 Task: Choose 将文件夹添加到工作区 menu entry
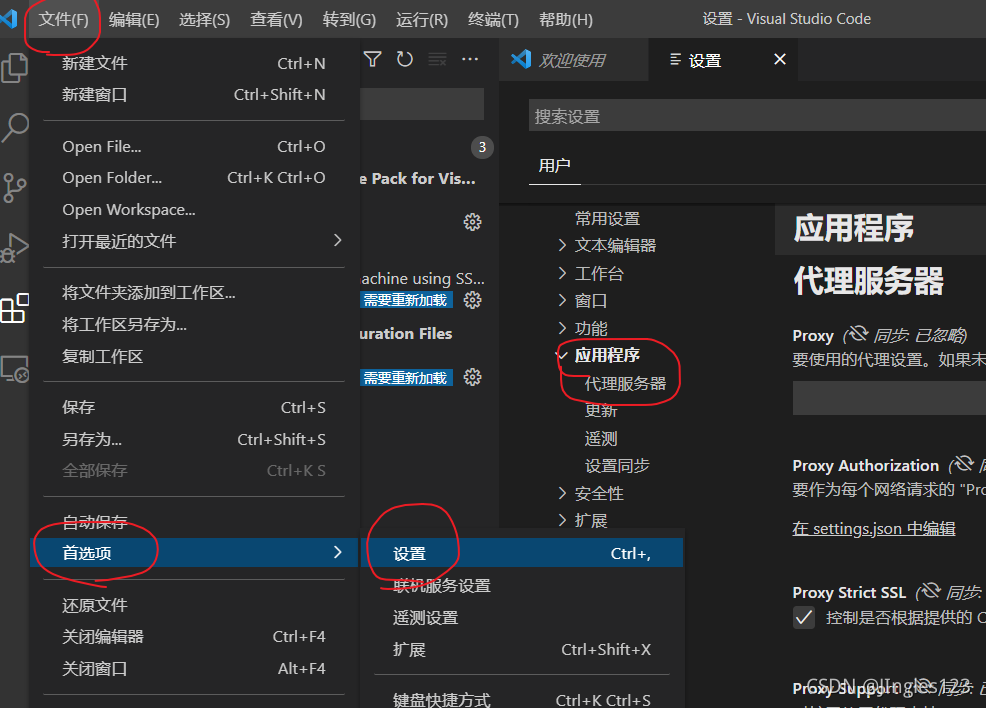pos(194,292)
